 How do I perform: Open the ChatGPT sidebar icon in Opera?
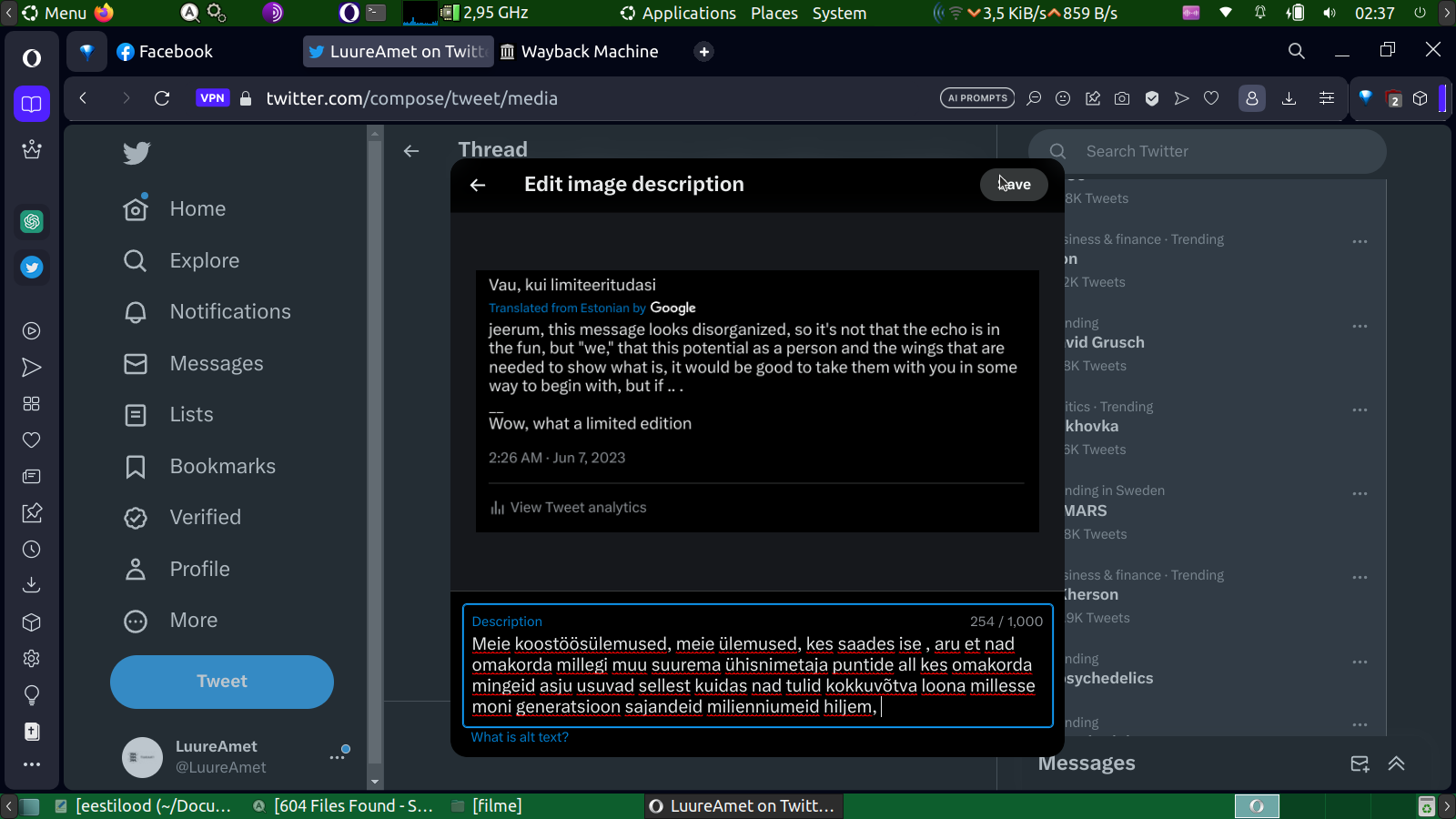point(32,221)
